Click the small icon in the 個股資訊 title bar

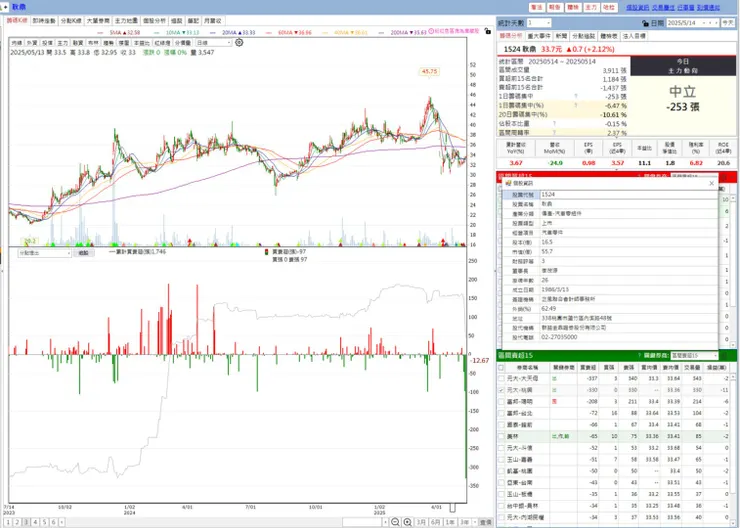(x=508, y=183)
